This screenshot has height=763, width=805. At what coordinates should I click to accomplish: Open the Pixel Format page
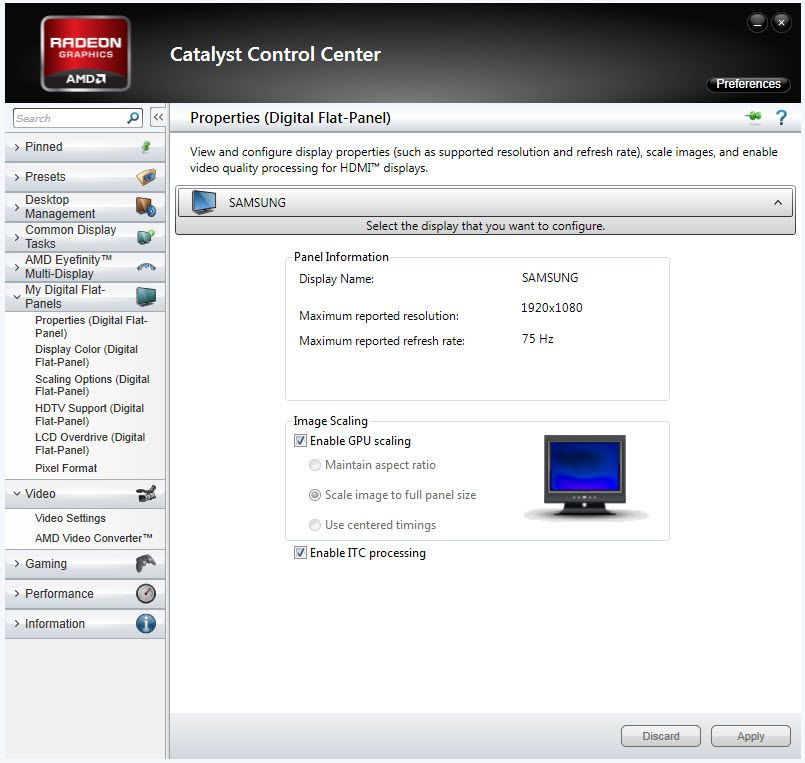click(x=66, y=468)
